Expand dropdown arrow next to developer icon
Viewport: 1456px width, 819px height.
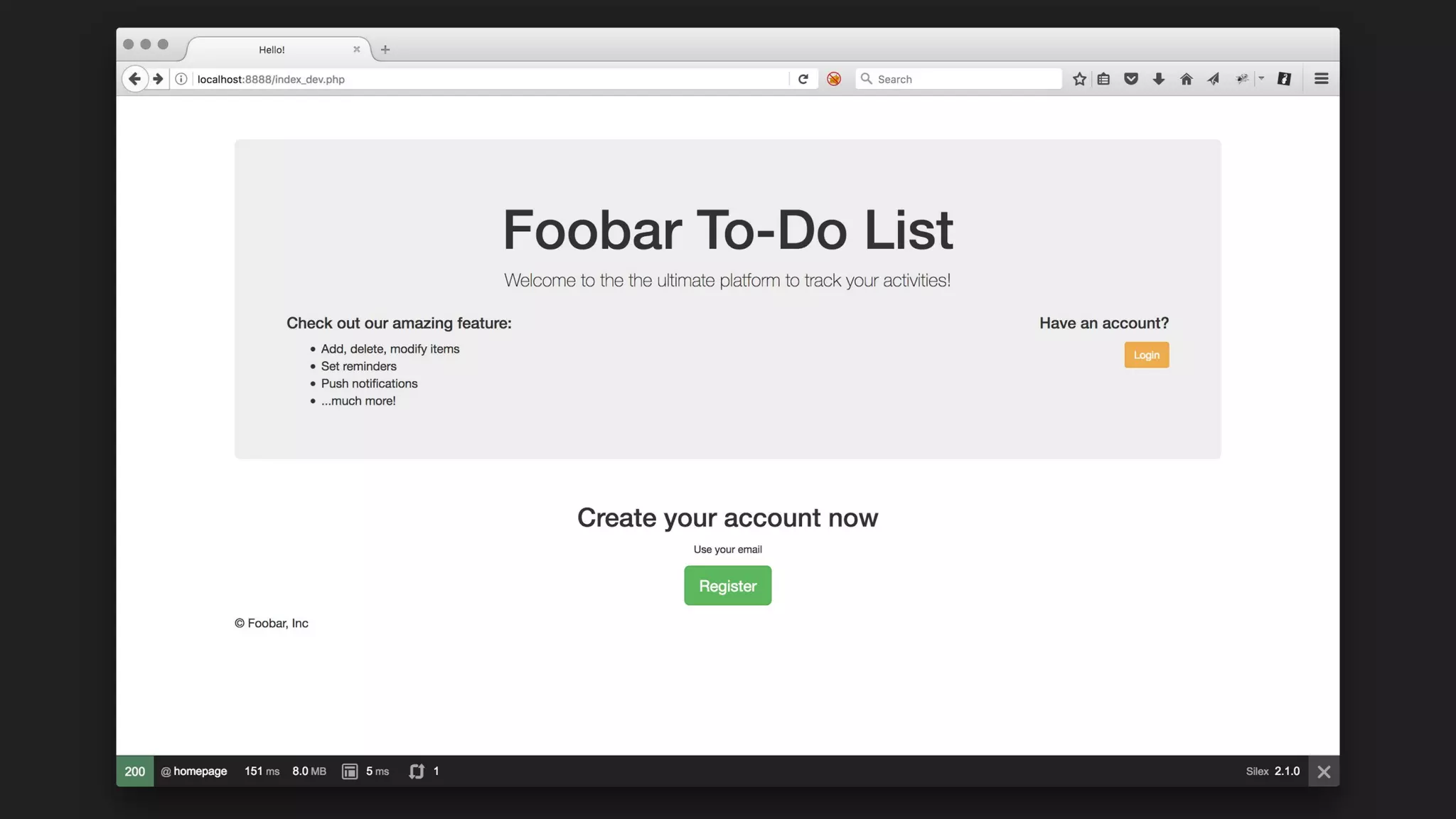[1262, 78]
